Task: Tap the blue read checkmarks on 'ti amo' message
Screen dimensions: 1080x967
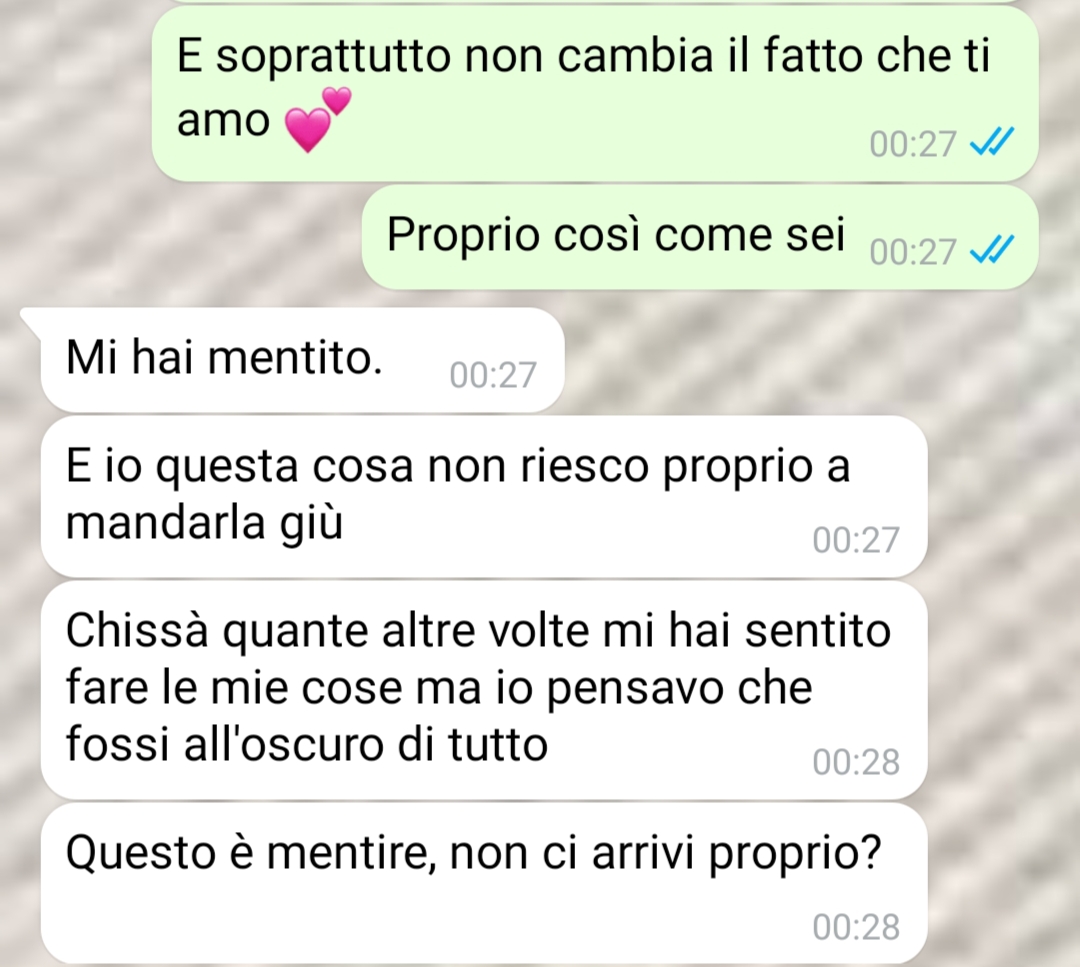Action: (991, 143)
